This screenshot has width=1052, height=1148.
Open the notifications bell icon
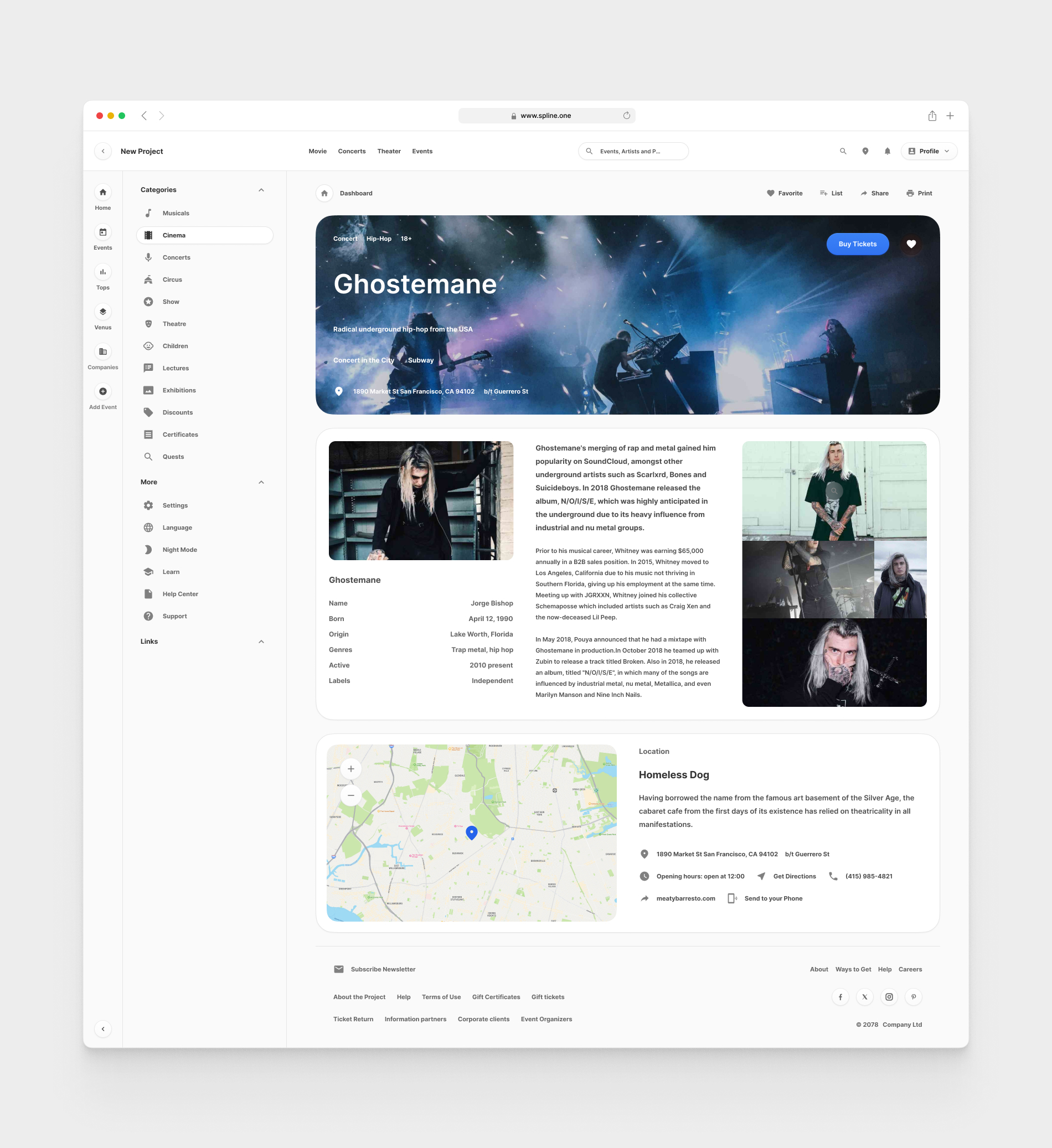(x=888, y=151)
